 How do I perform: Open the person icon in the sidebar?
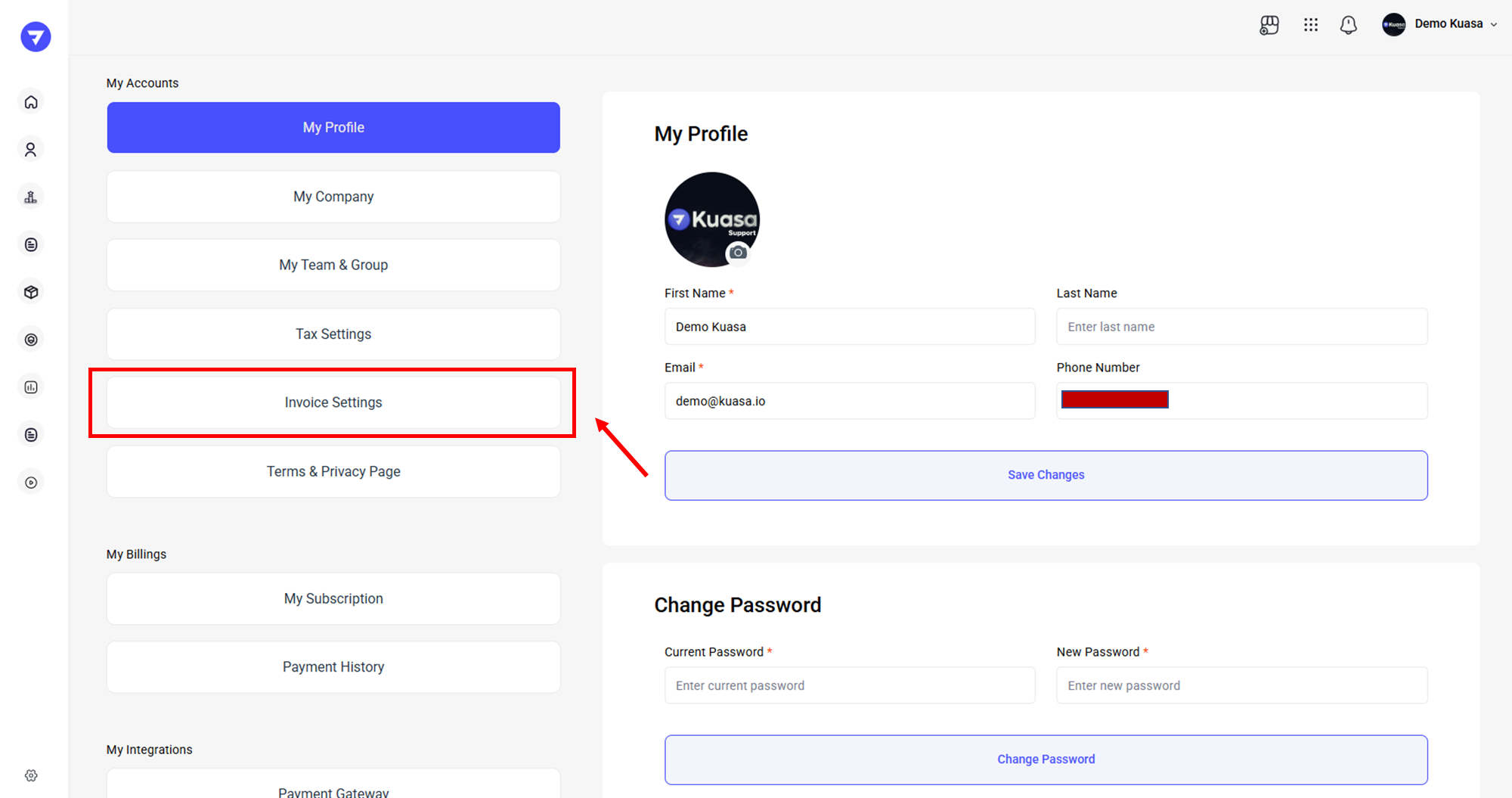coord(31,150)
